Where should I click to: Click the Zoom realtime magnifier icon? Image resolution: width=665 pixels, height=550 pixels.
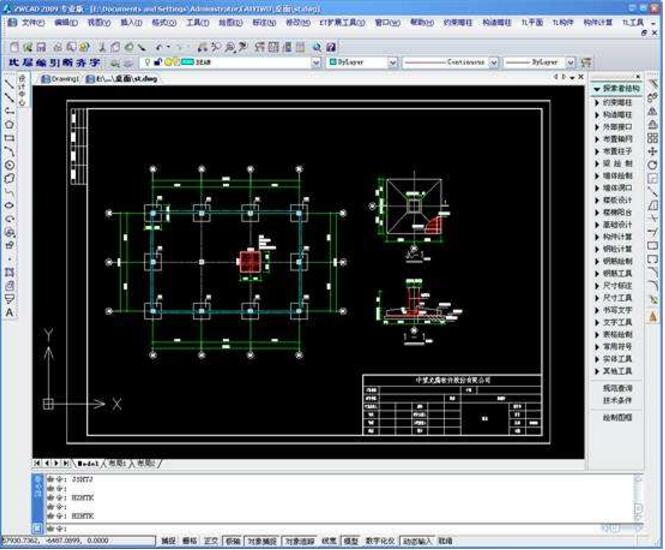coord(216,47)
